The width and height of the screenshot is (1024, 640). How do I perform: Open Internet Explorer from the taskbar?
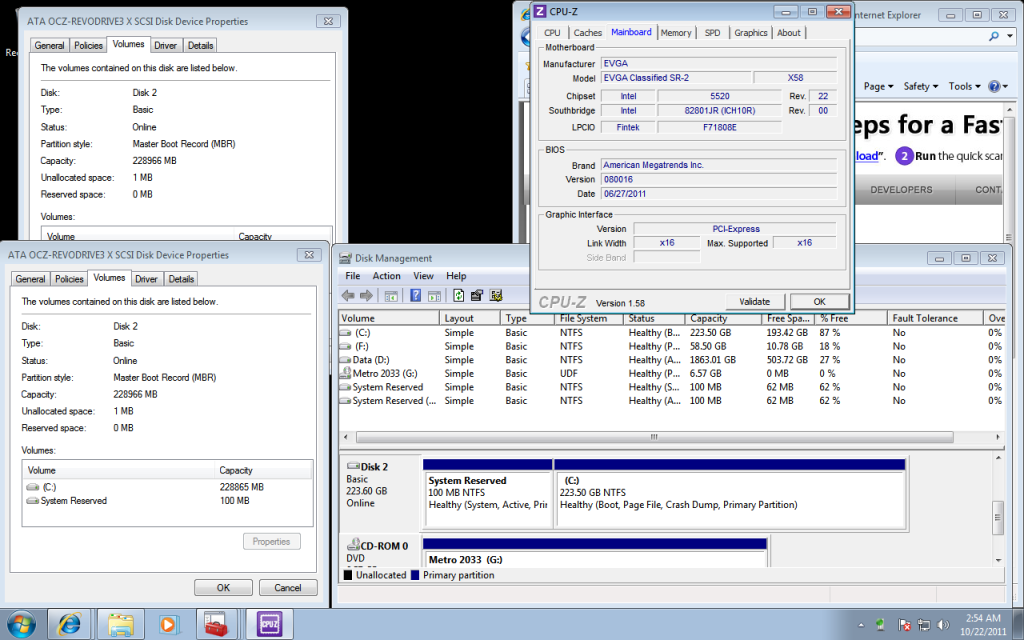[70, 624]
